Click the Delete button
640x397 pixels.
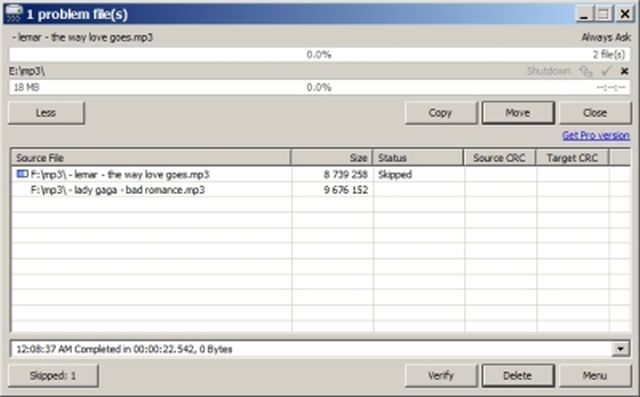click(518, 375)
